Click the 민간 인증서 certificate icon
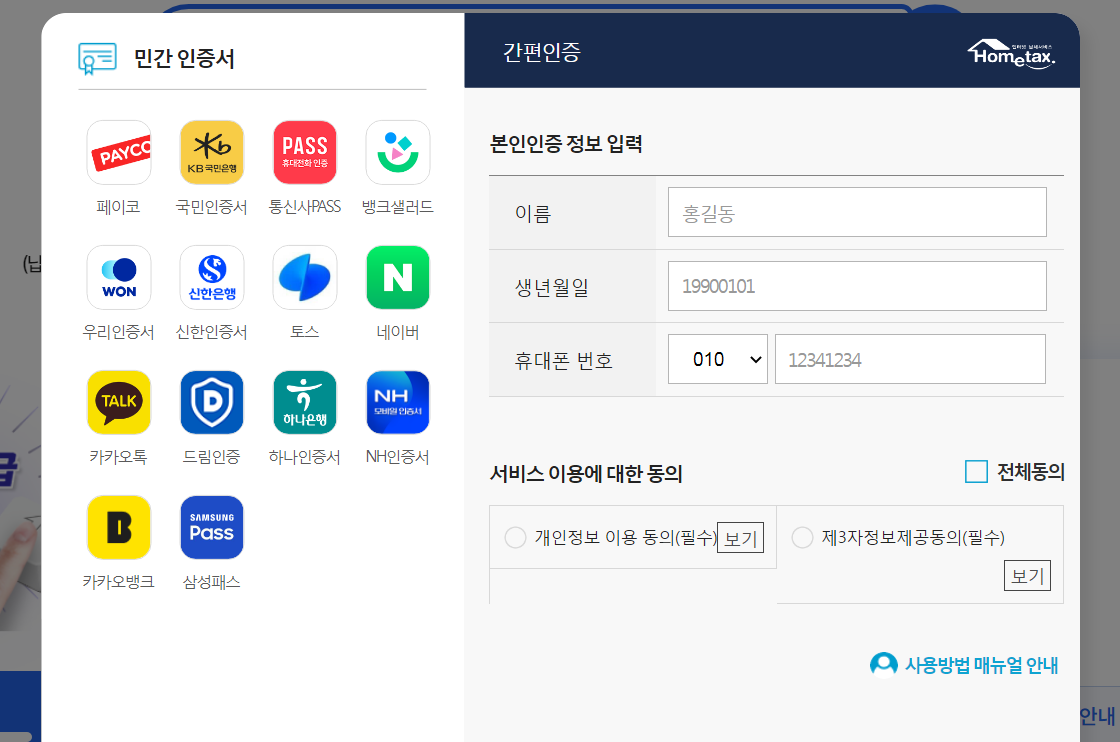The image size is (1120, 742). [x=97, y=59]
